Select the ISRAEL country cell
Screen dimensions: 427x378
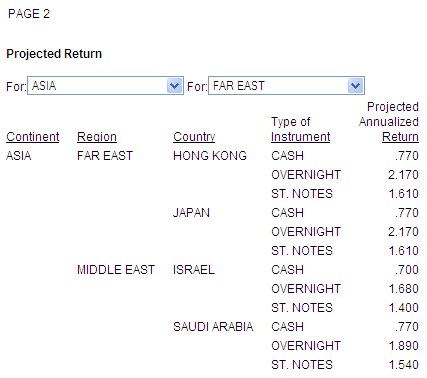(194, 270)
